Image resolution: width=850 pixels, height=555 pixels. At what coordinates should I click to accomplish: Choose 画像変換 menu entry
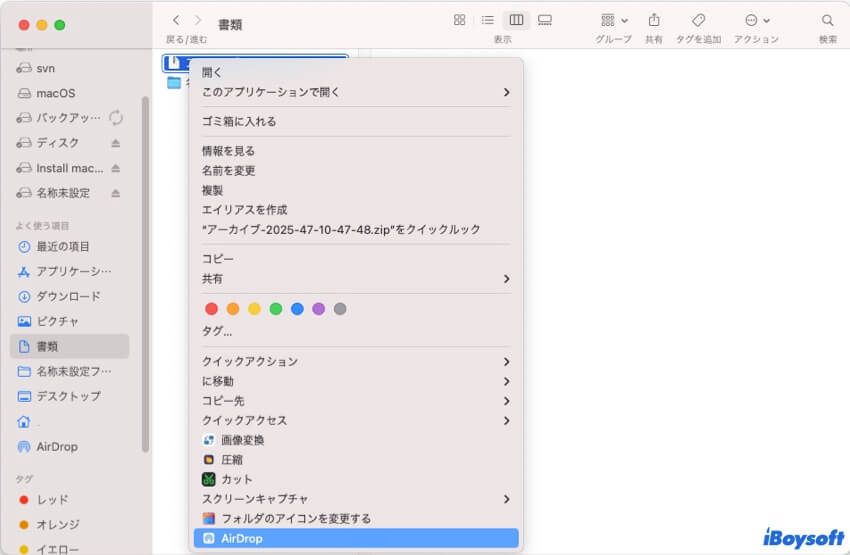356,440
